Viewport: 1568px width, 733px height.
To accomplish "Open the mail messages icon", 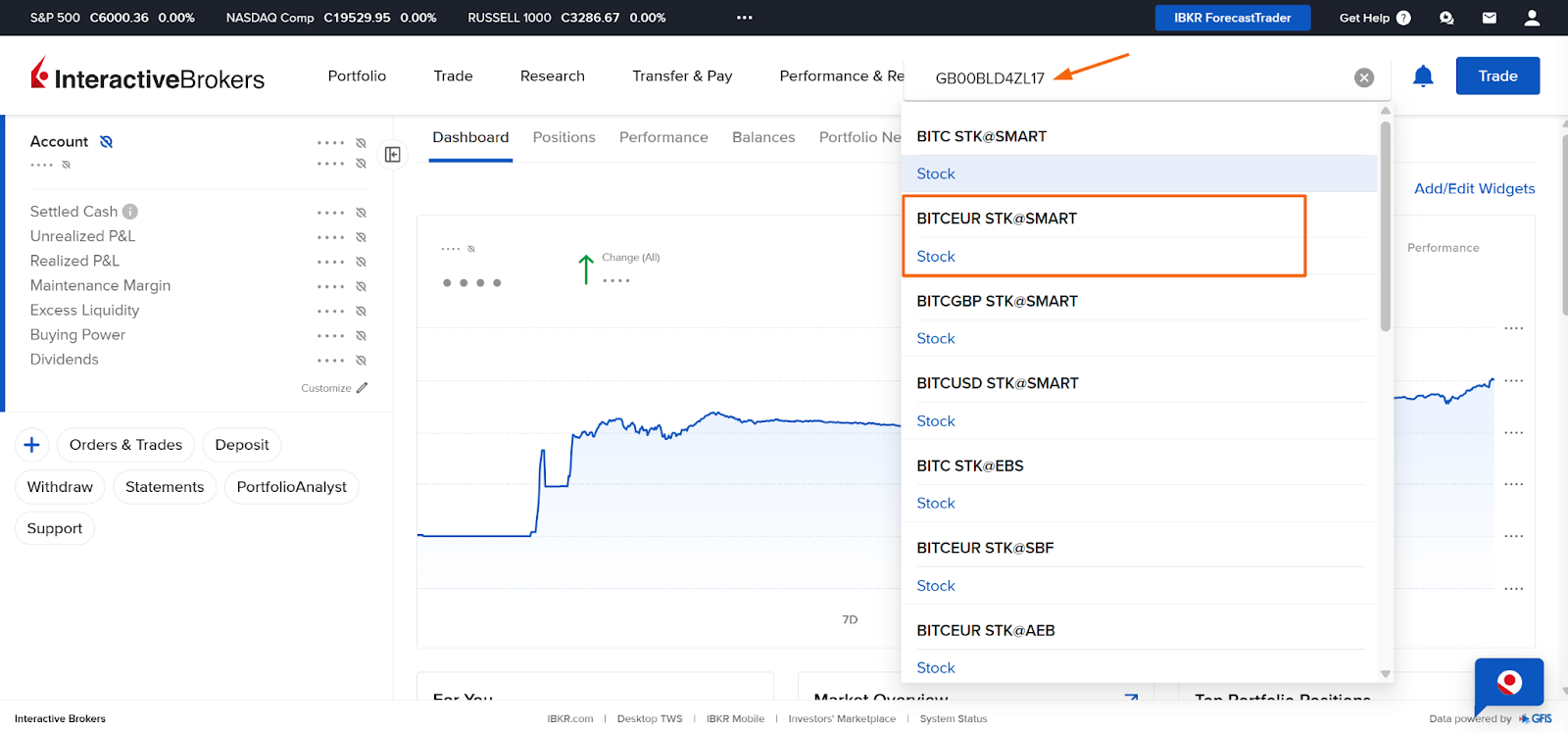I will tap(1490, 18).
